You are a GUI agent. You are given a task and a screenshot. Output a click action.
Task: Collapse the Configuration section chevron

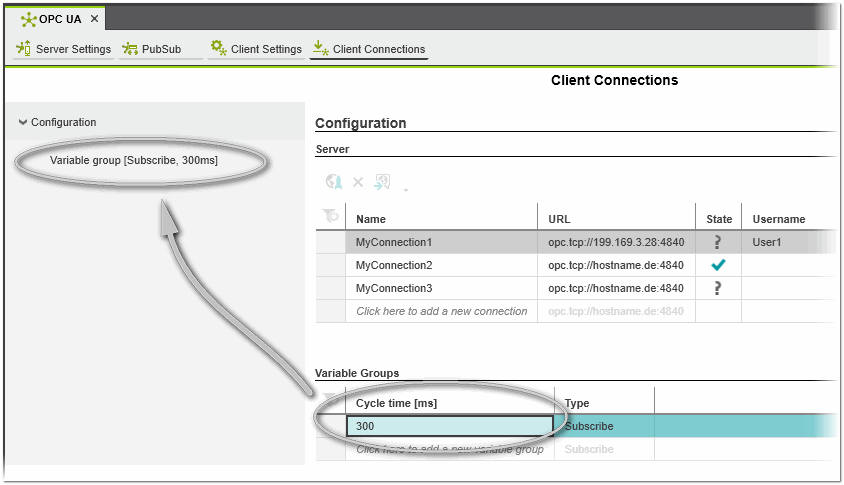coord(22,122)
